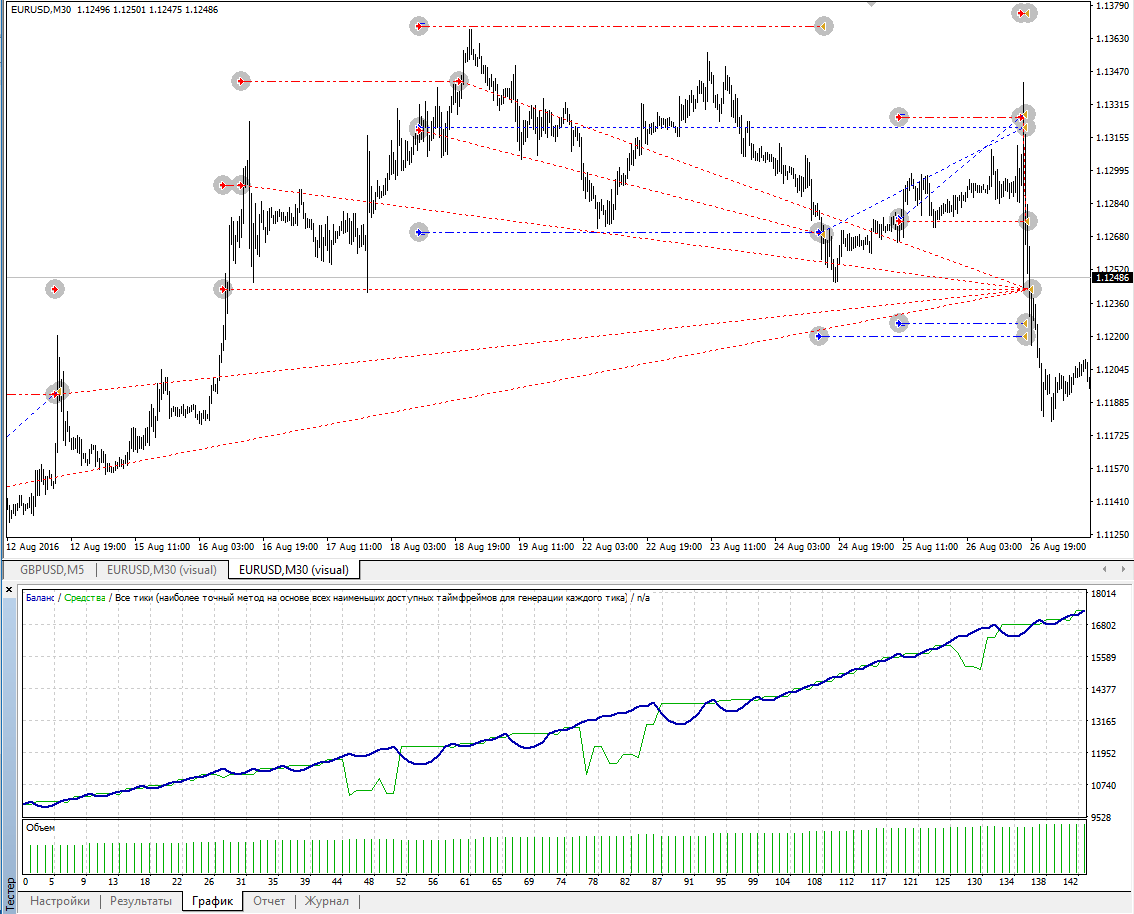Click the 9528 balance scale value
This screenshot has width=1134, height=914.
tap(1101, 817)
